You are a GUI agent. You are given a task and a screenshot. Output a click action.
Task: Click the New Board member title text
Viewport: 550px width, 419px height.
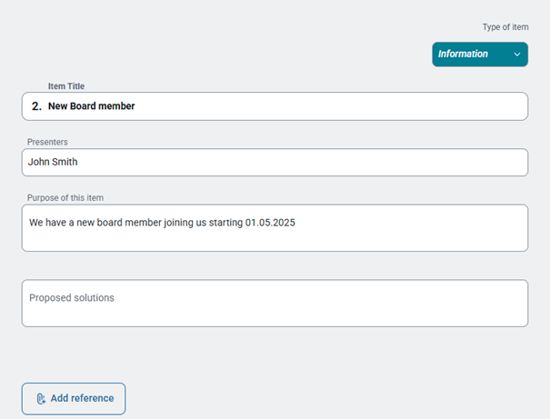point(91,106)
